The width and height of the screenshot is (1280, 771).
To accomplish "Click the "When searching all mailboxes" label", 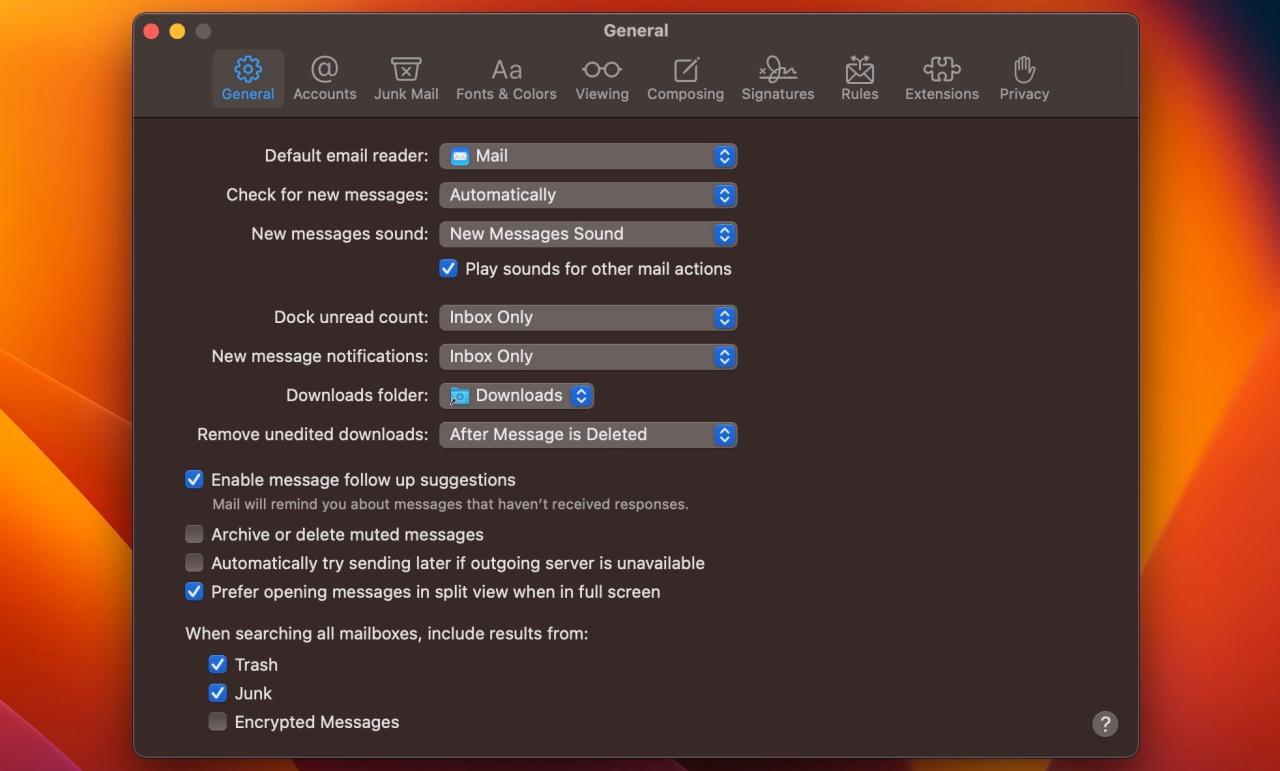I will [386, 634].
